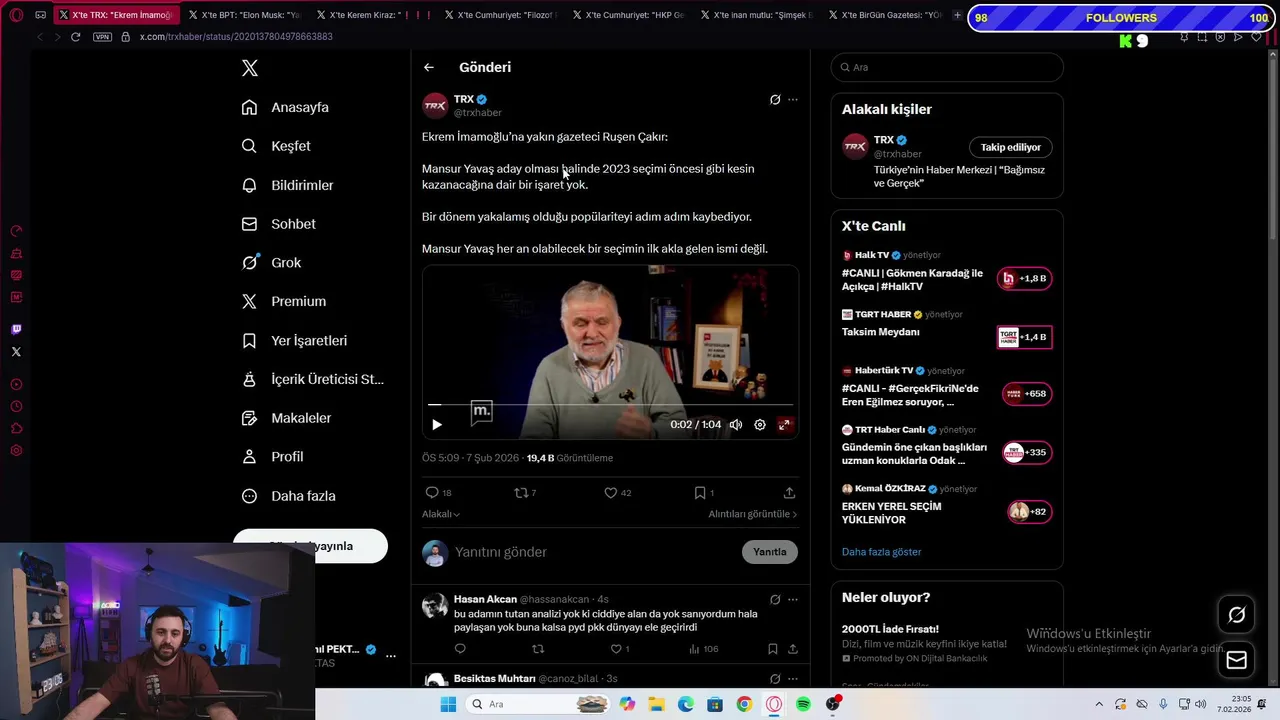Open Sohbet messages
The image size is (1280, 720).
[278, 224]
